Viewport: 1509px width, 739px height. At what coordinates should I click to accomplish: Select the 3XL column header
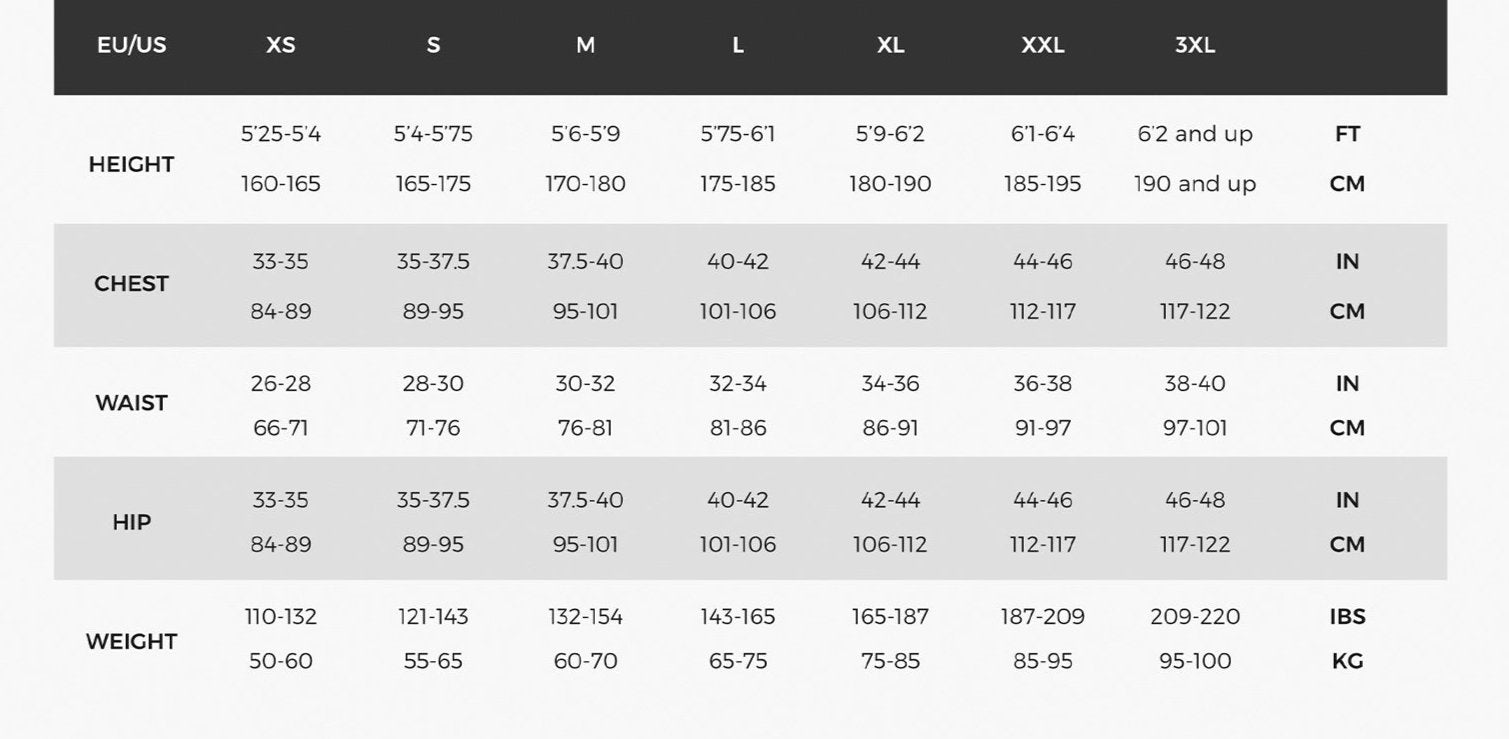pos(1195,46)
